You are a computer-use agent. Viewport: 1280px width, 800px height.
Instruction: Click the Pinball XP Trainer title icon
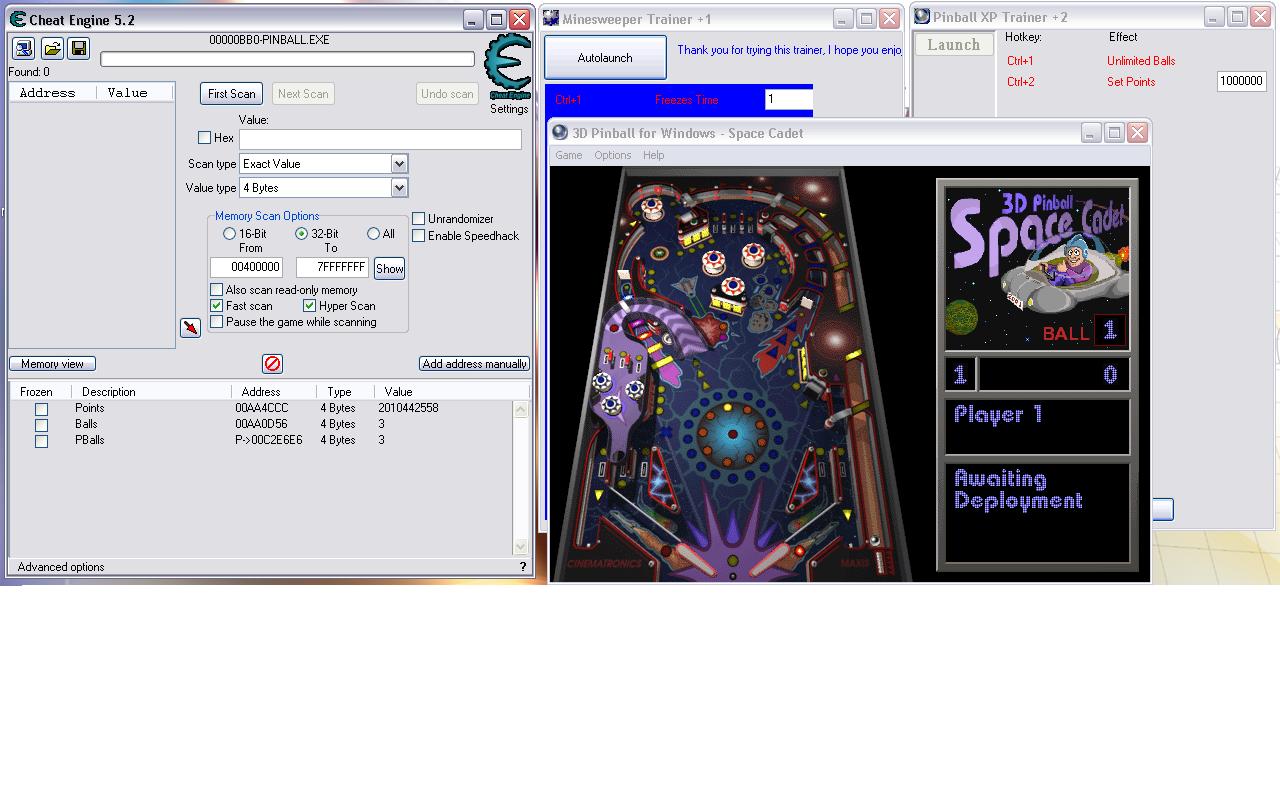(x=922, y=17)
